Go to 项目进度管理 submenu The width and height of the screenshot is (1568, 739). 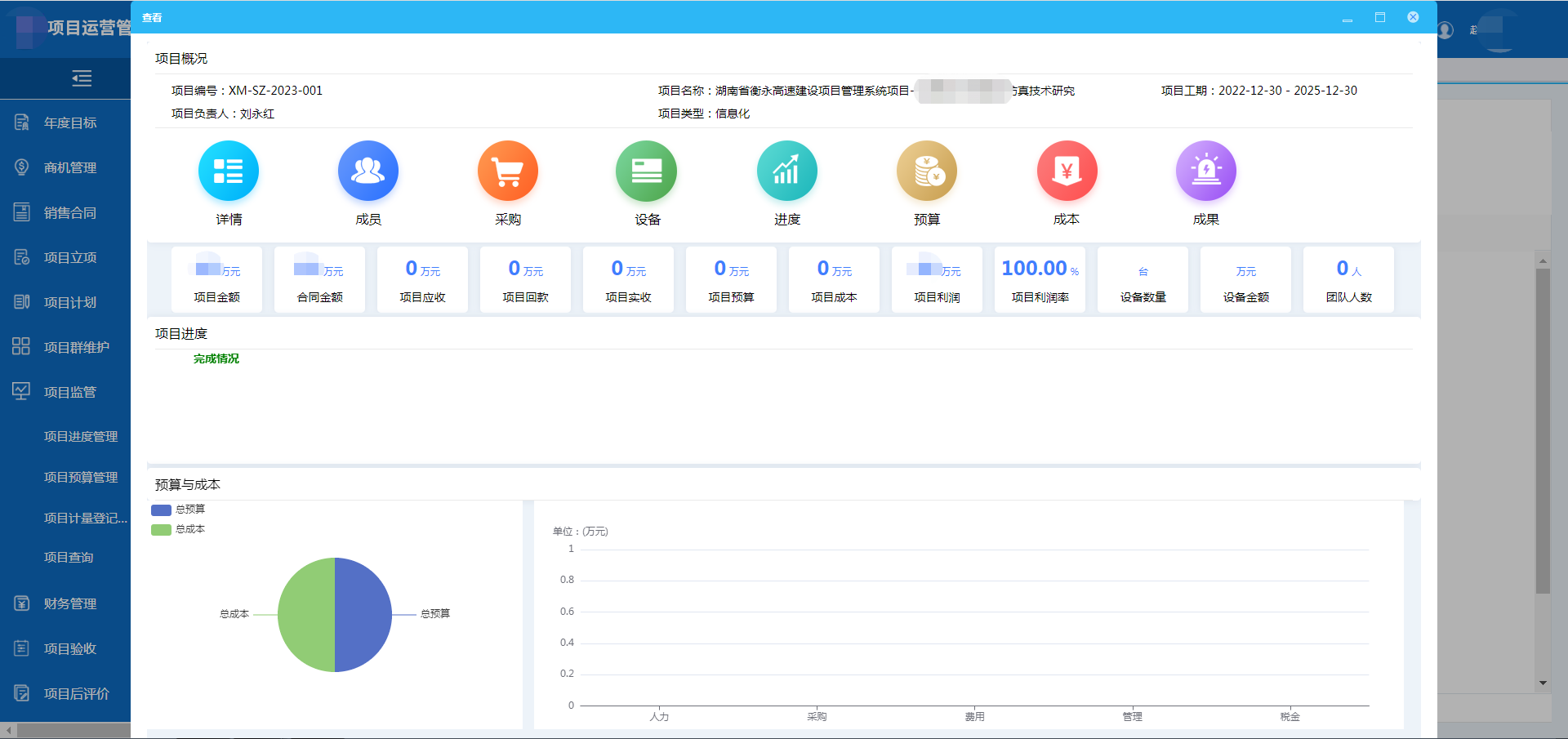[81, 437]
